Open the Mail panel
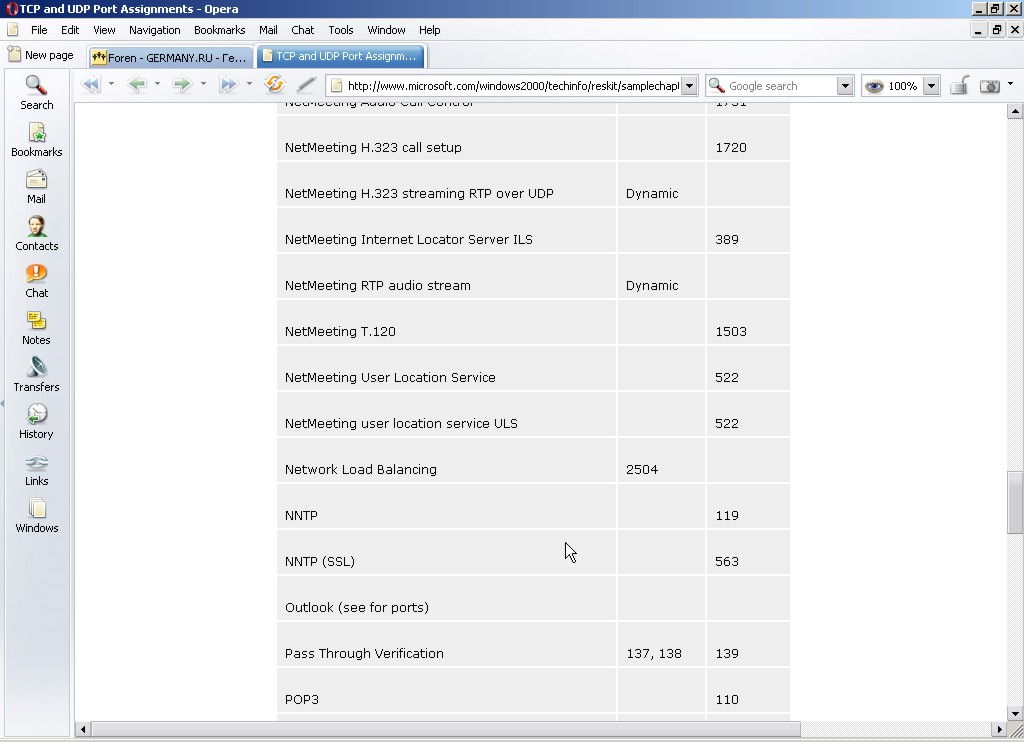The image size is (1024, 742). [x=37, y=187]
